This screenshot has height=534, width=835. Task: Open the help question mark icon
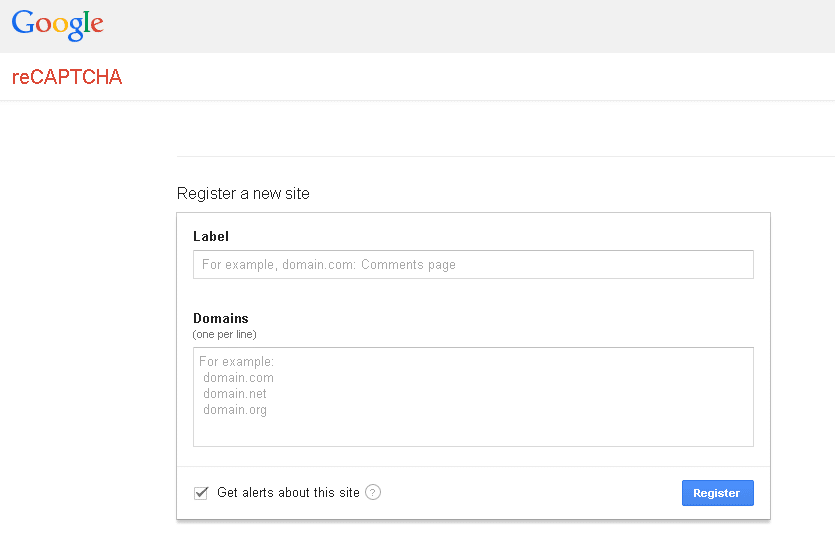373,492
